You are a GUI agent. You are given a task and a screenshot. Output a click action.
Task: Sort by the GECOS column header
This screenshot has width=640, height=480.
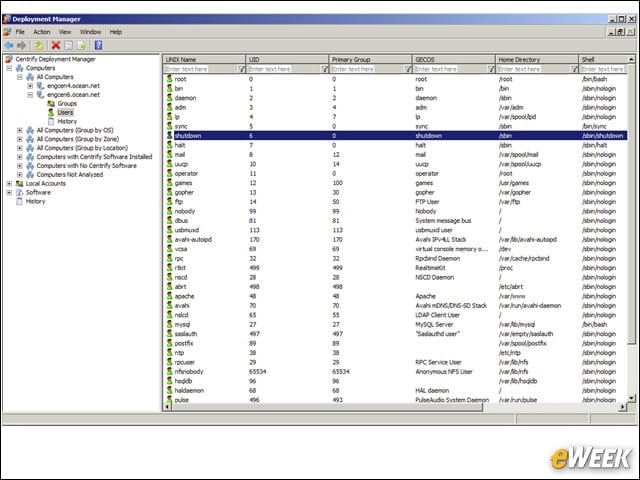point(454,59)
